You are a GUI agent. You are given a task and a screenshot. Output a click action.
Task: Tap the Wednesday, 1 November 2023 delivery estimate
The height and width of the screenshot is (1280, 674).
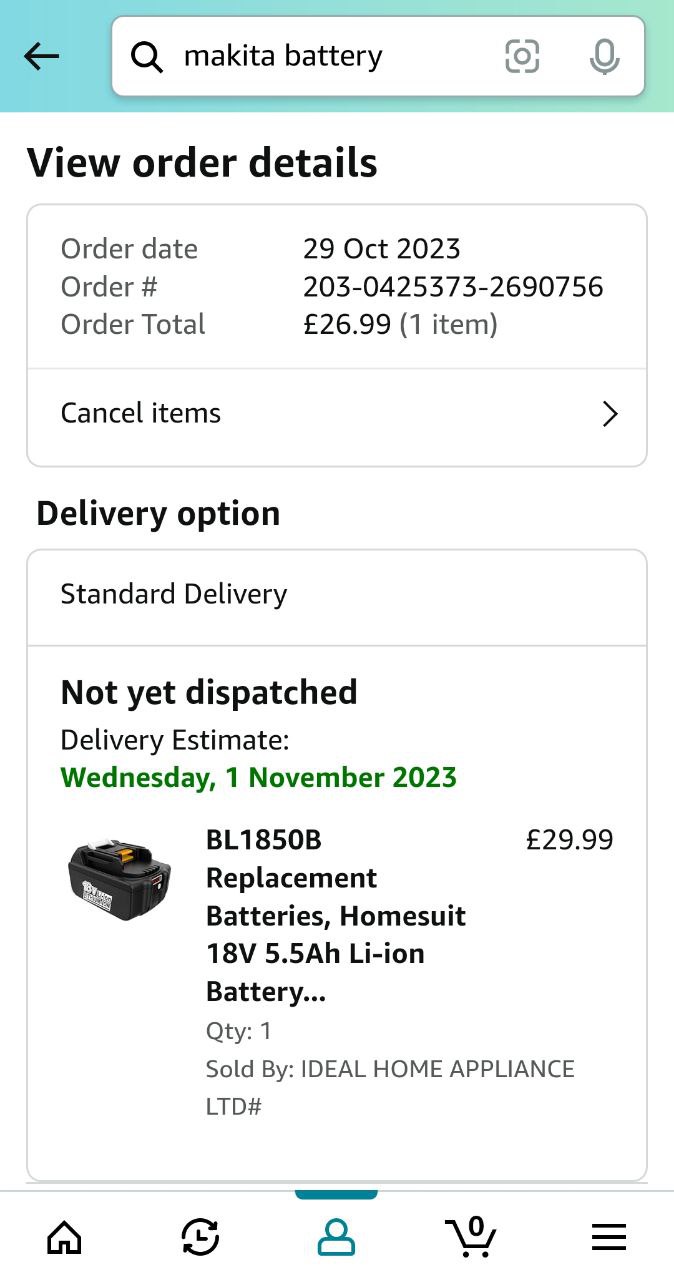click(x=259, y=778)
